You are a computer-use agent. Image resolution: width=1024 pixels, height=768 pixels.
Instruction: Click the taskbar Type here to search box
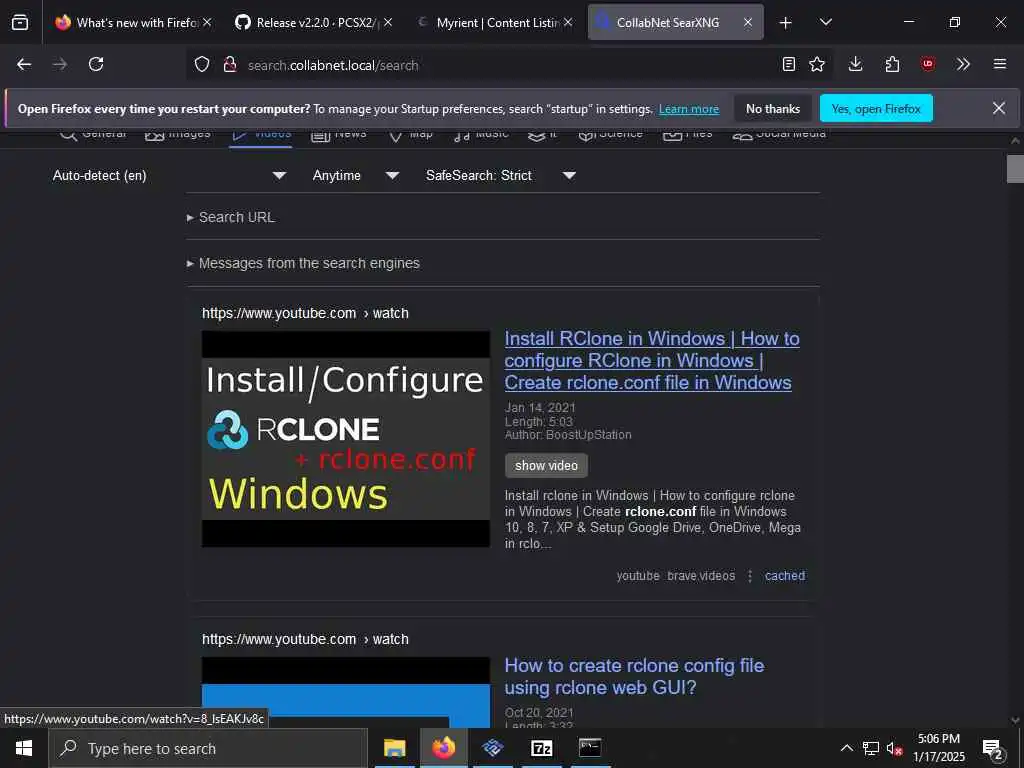pyautogui.click(x=208, y=748)
